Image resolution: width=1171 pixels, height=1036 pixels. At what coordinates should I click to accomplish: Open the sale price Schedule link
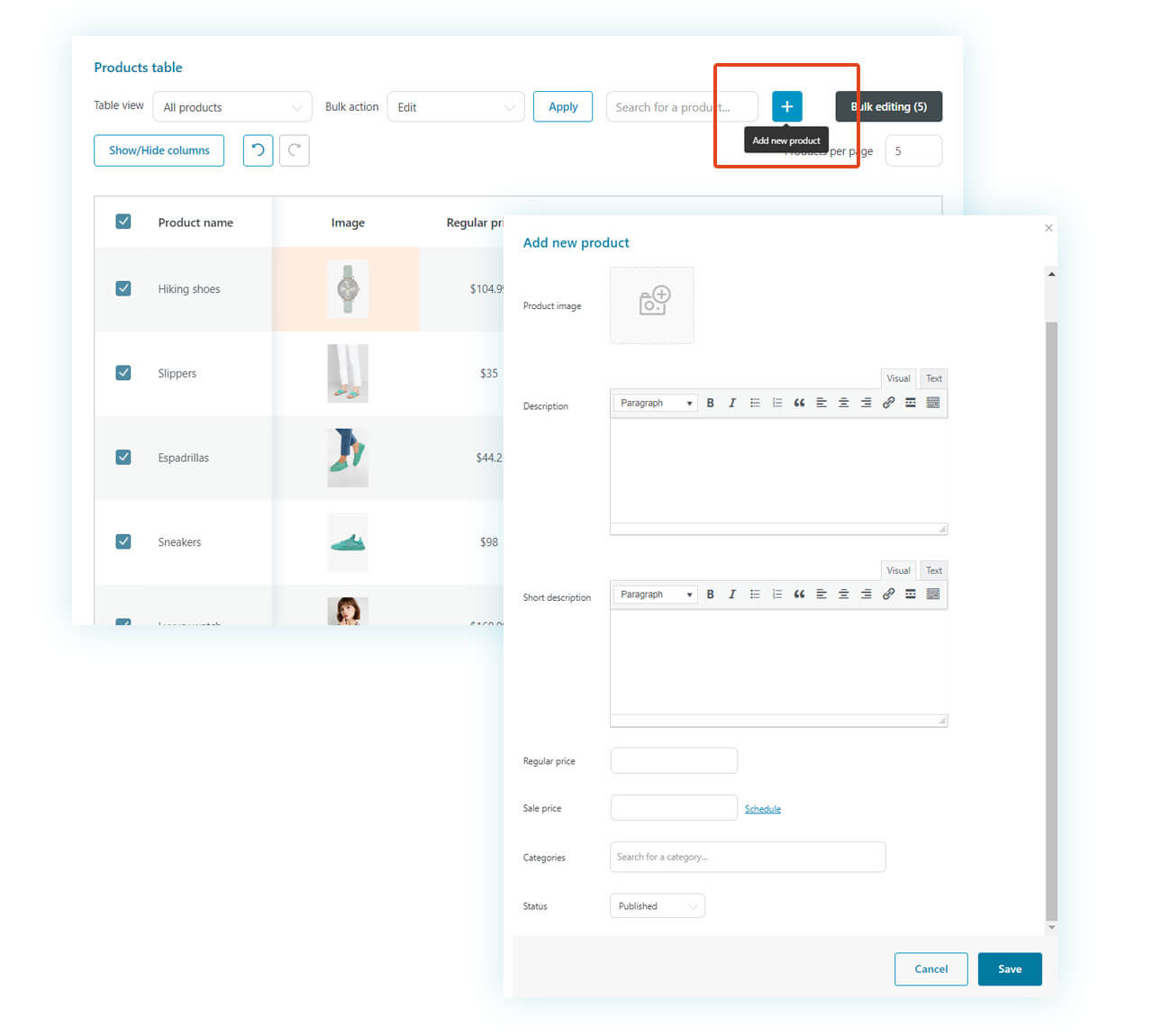click(763, 809)
